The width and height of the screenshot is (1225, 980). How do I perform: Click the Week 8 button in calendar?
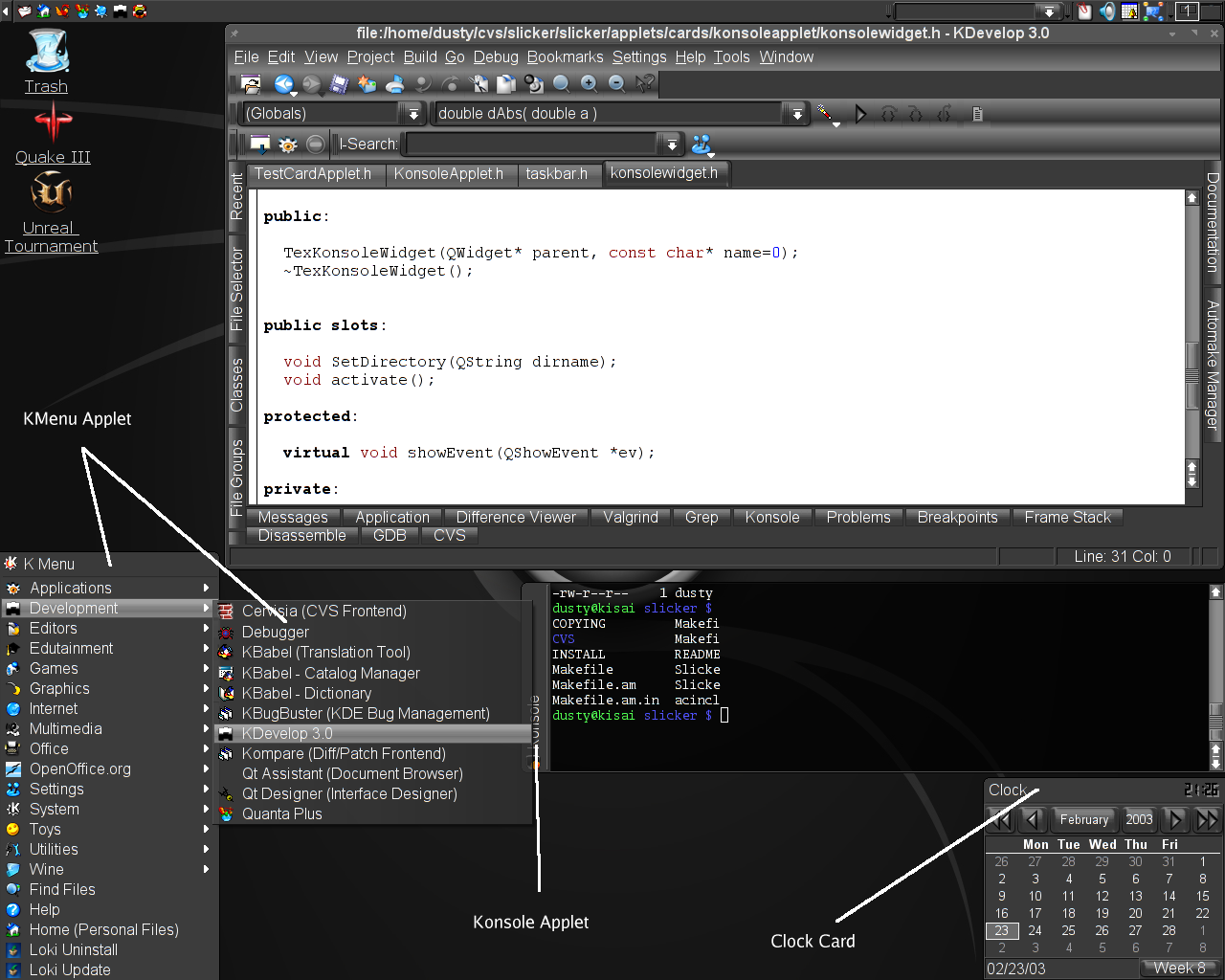point(1180,969)
